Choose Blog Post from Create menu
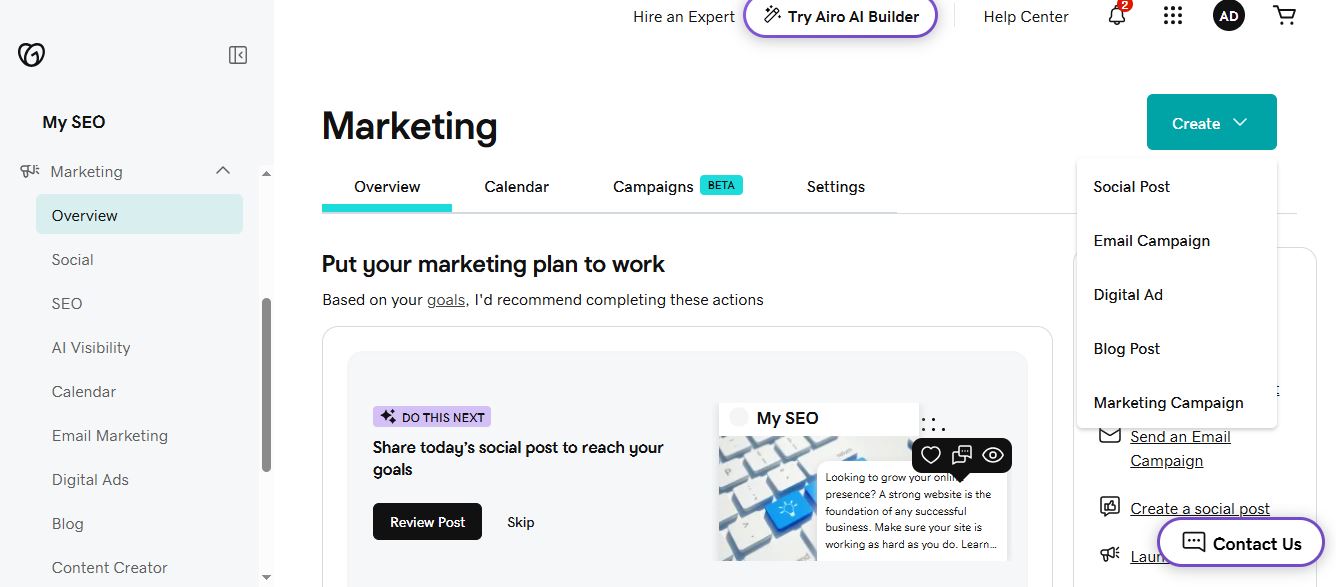1336x587 pixels. click(x=1177, y=349)
